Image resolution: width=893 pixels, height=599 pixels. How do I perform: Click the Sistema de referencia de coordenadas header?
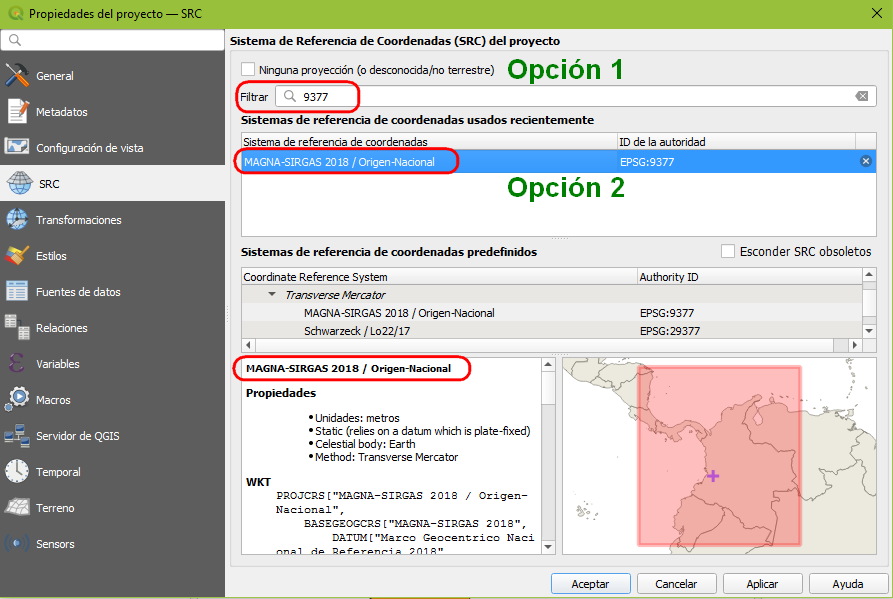pyautogui.click(x=429, y=142)
